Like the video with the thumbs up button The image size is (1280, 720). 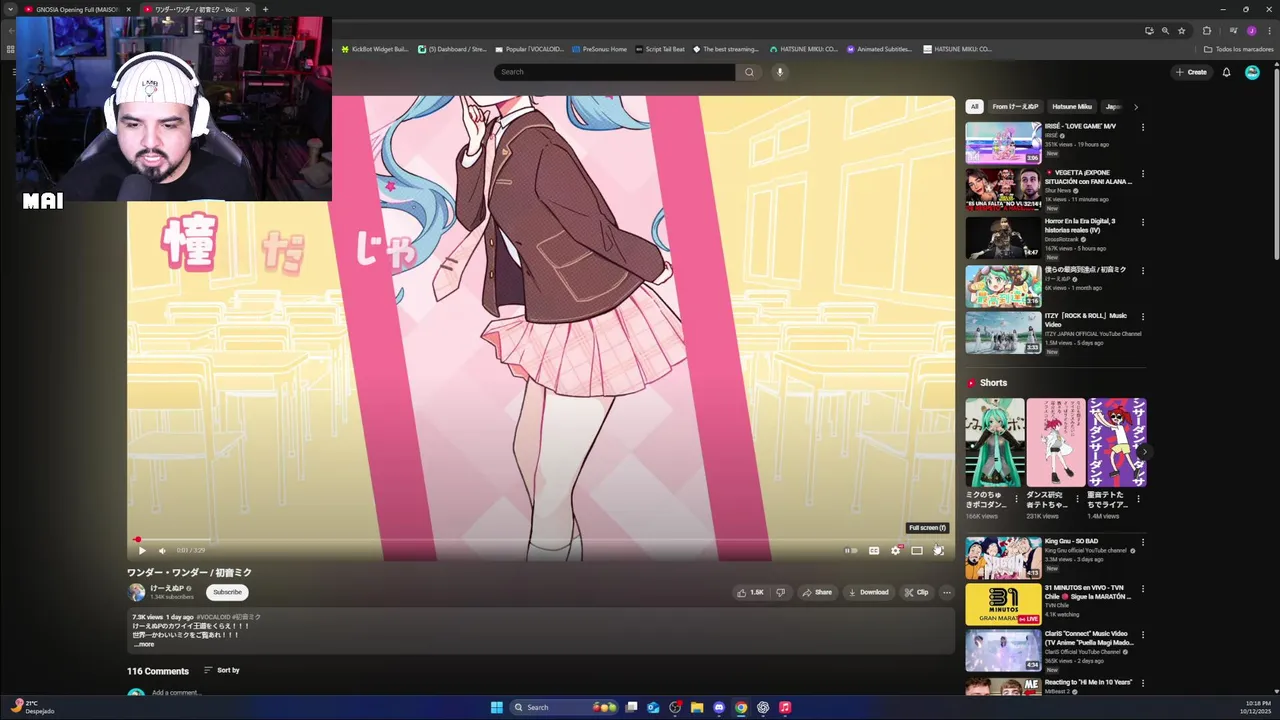point(751,592)
